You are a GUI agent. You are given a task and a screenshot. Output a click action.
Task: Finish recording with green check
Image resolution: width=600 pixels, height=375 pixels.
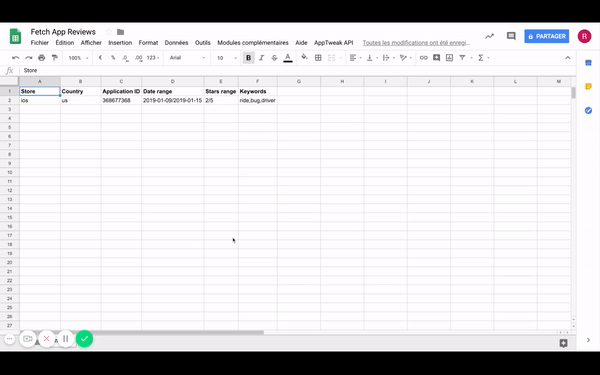tap(85, 339)
